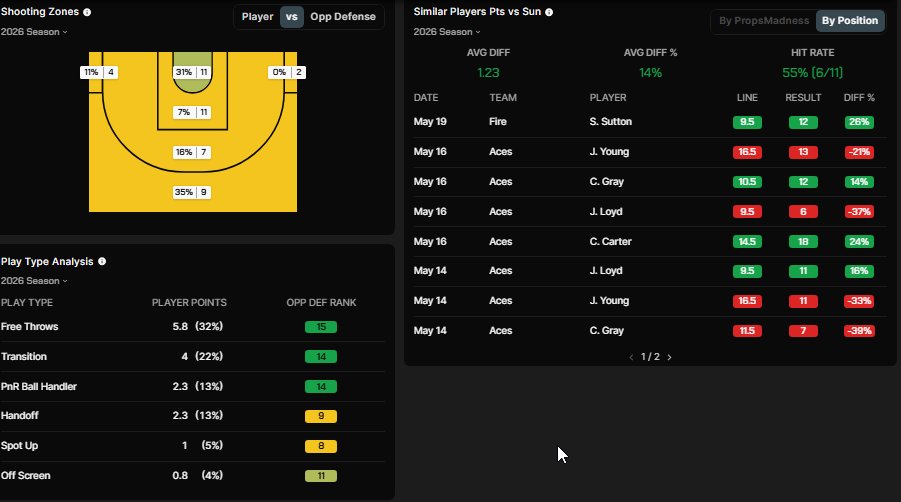Expand Similar Players 2026 Season dropdown
Viewport: 901px width, 502px height.
(x=446, y=32)
